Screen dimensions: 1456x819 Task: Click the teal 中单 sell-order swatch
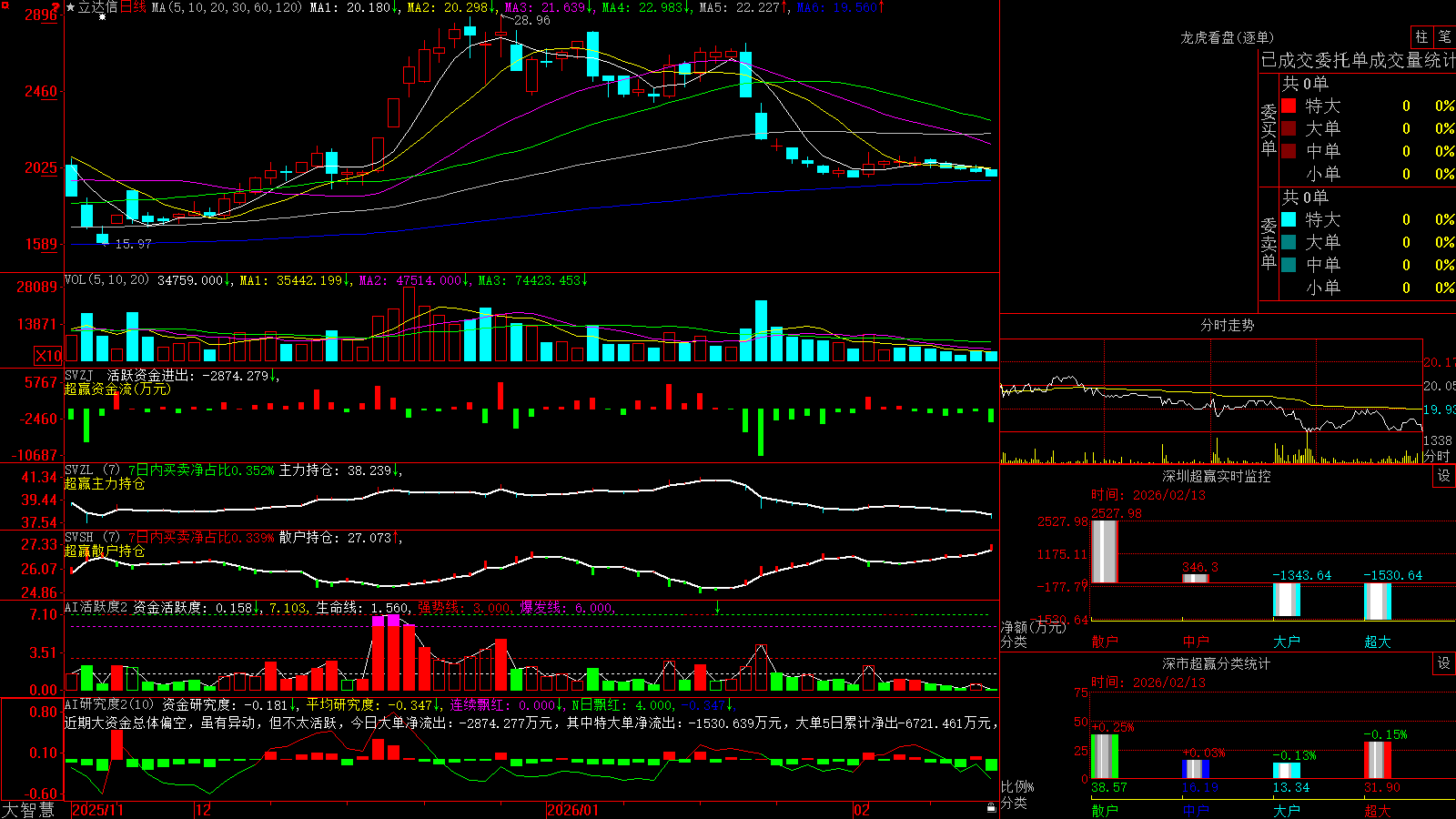tap(1289, 265)
